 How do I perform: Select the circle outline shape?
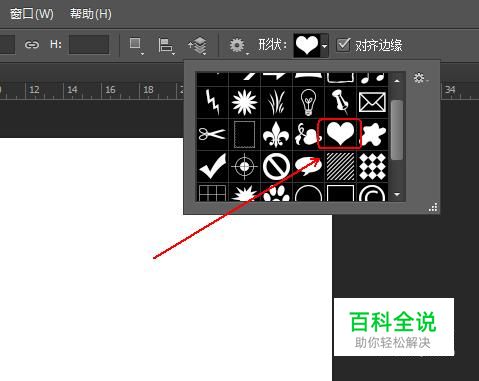(x=308, y=192)
